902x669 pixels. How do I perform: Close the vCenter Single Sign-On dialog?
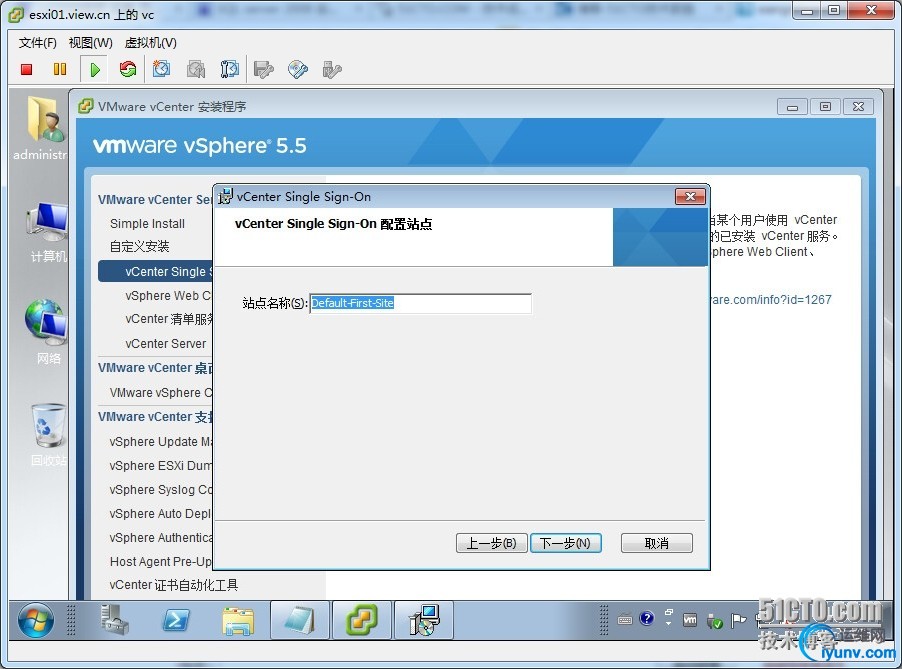tap(690, 197)
